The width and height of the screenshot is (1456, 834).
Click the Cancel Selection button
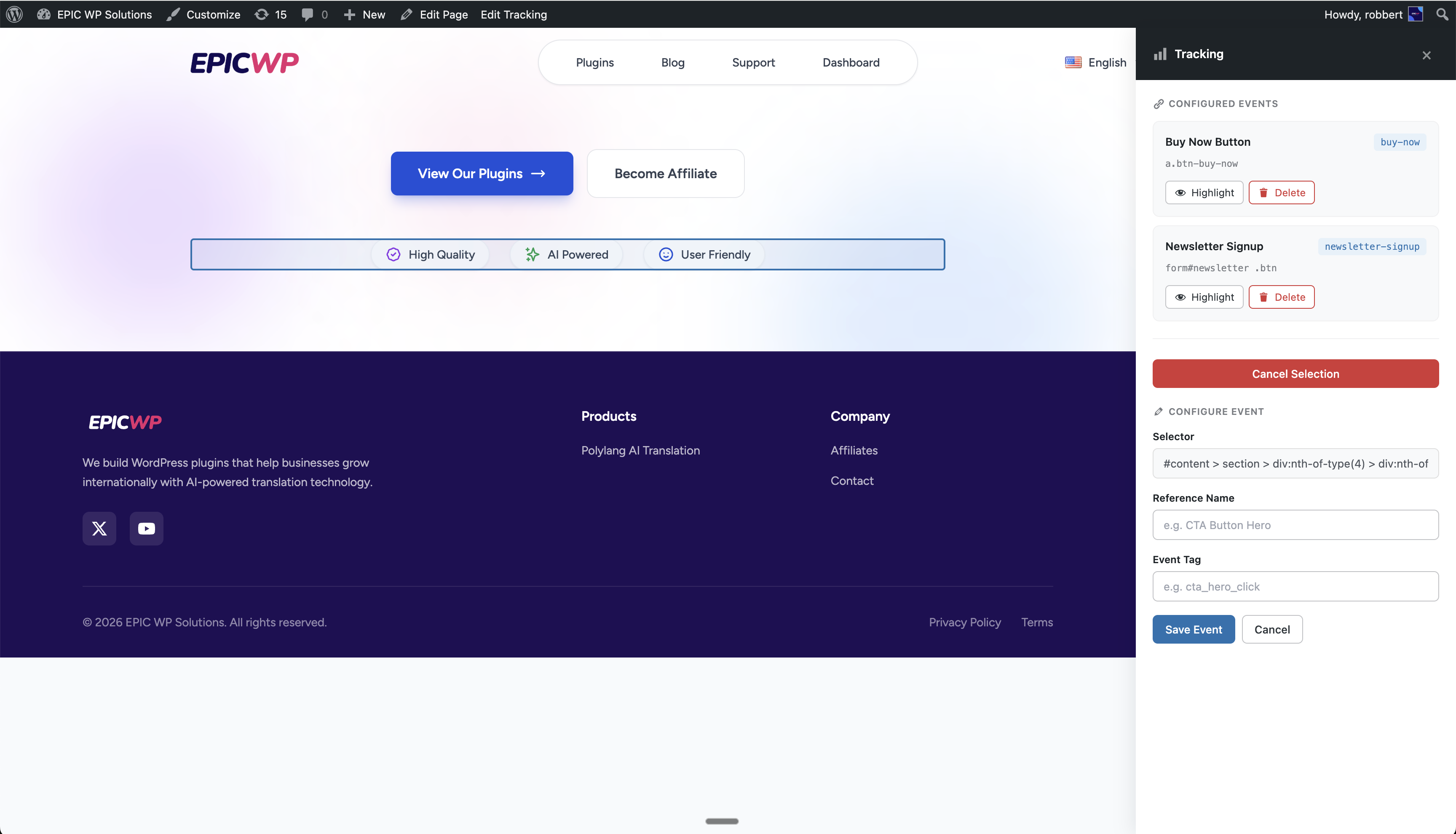point(1295,374)
